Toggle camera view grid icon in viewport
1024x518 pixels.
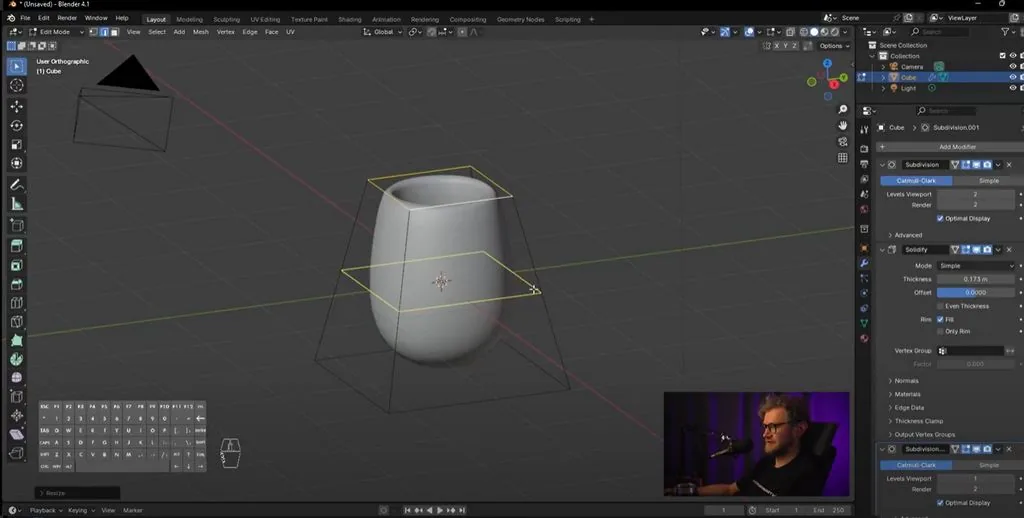842,157
